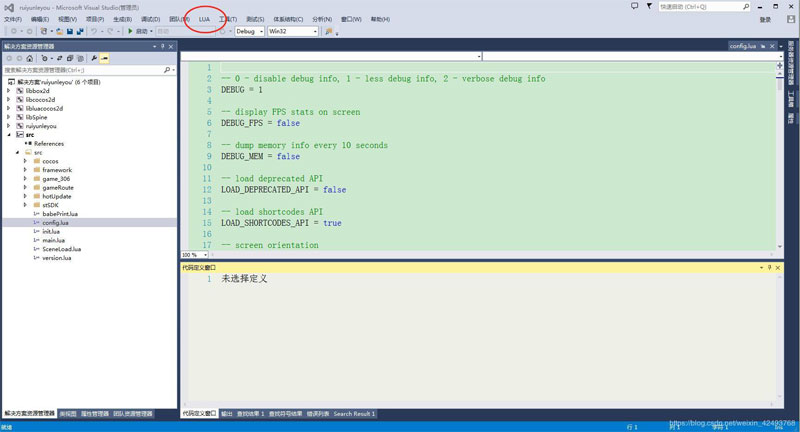Select the libcocos2d project node
Screen dimensions: 800x432
coord(40,99)
